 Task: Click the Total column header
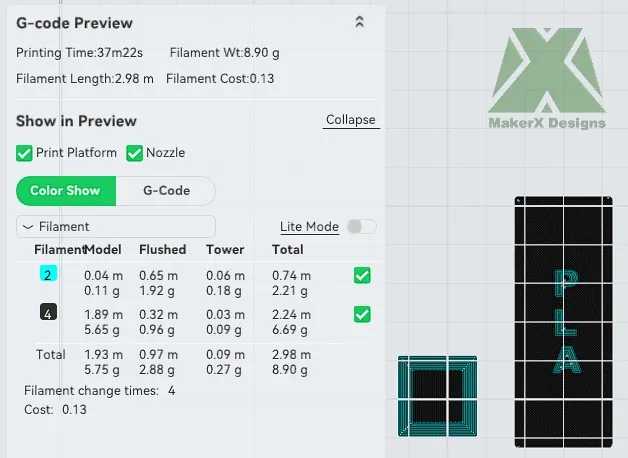coord(288,250)
